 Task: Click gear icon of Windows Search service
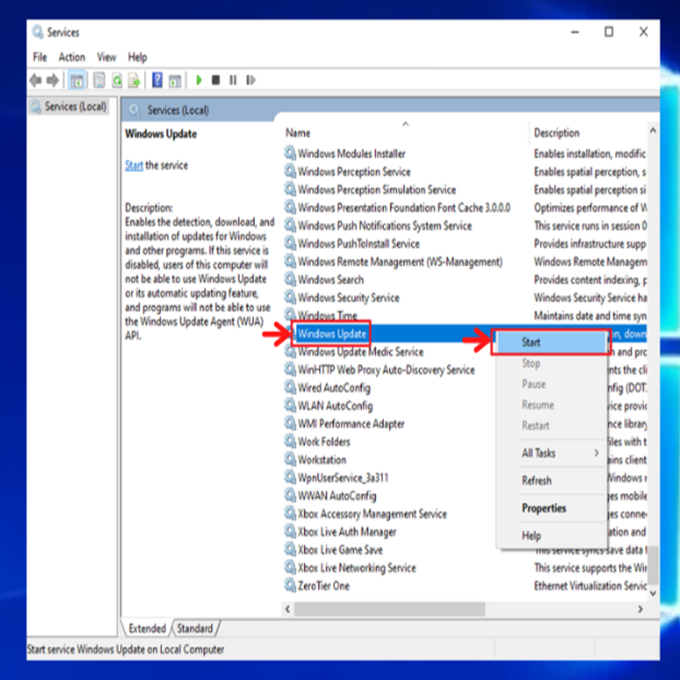click(290, 279)
